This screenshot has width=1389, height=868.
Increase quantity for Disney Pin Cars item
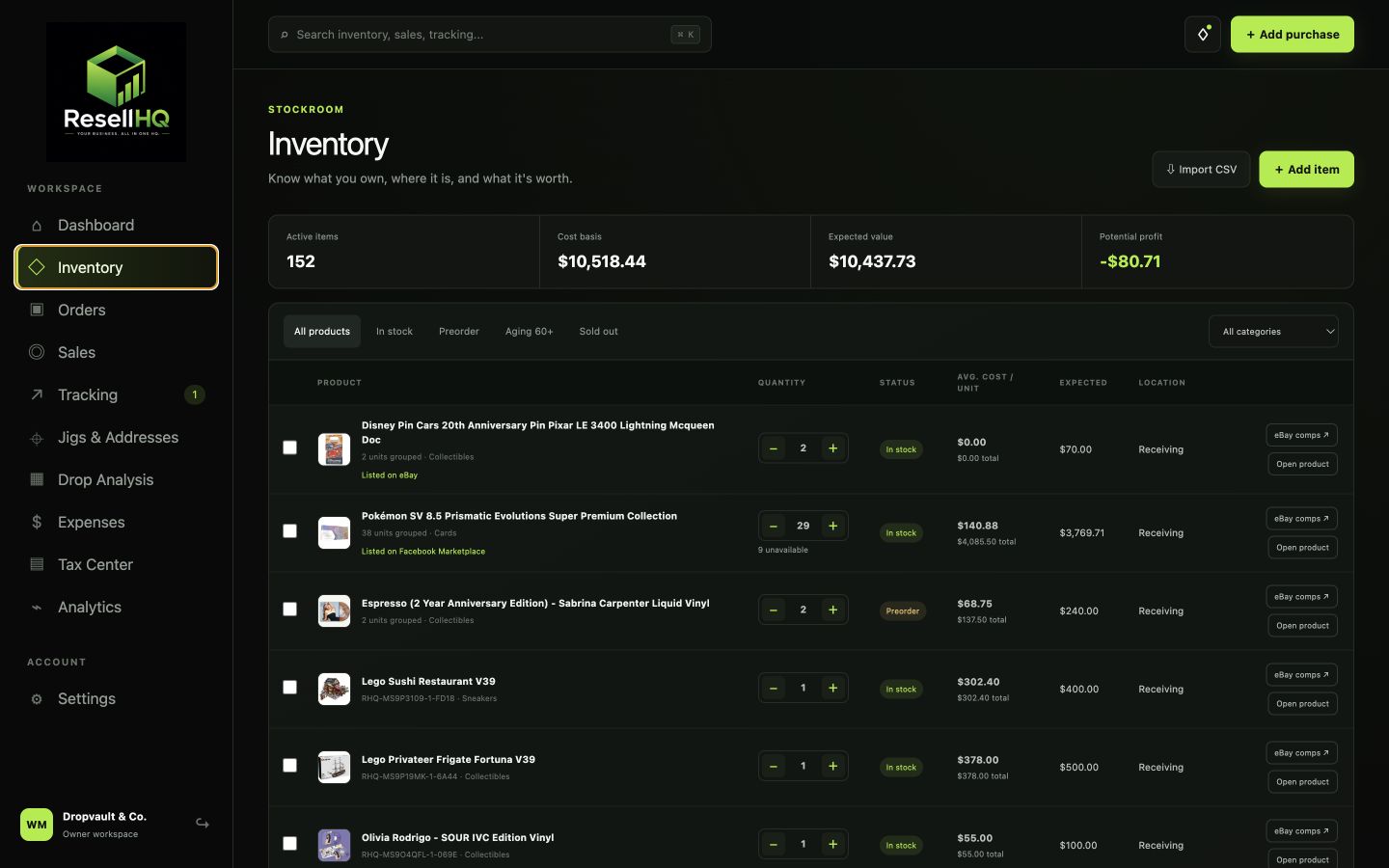point(833,448)
